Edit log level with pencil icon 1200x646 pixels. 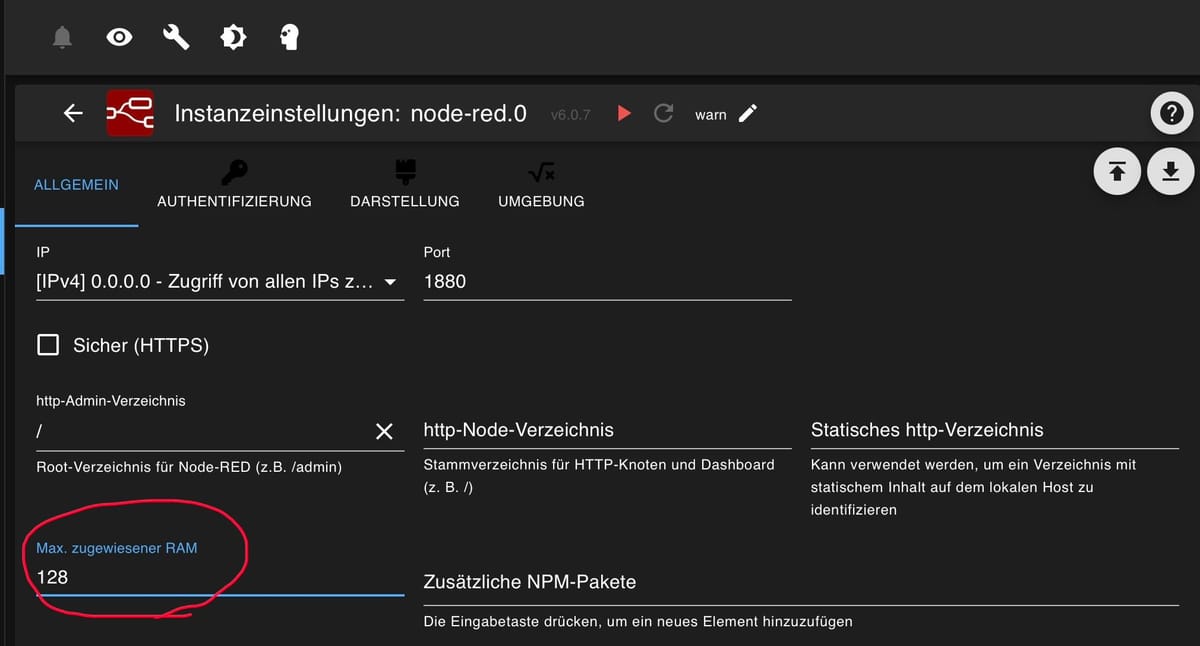pyautogui.click(x=747, y=113)
